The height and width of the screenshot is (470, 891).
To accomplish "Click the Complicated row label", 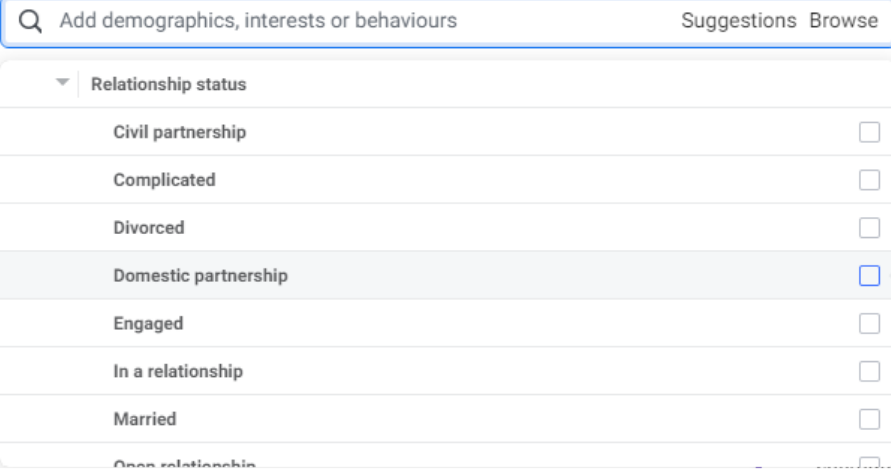I will pyautogui.click(x=164, y=180).
